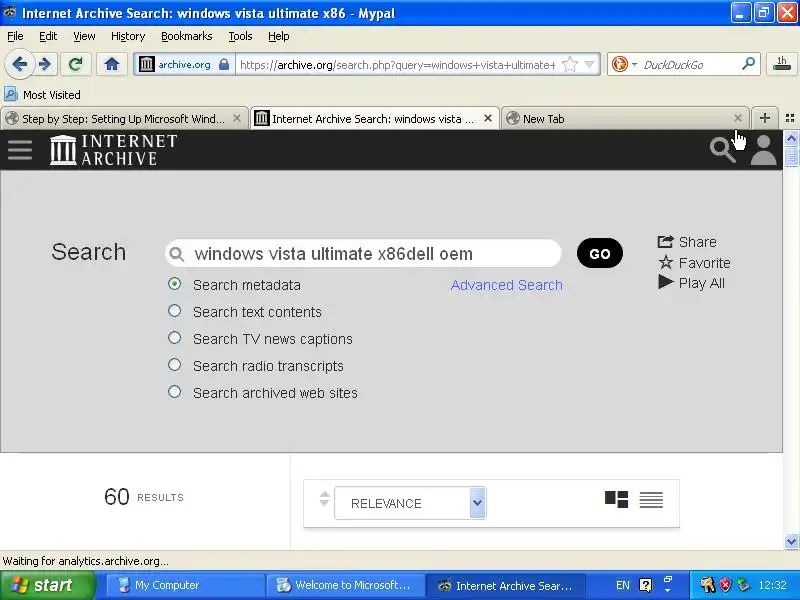Bookmark this page with the star icon
Viewport: 800px width, 600px height.
point(569,64)
